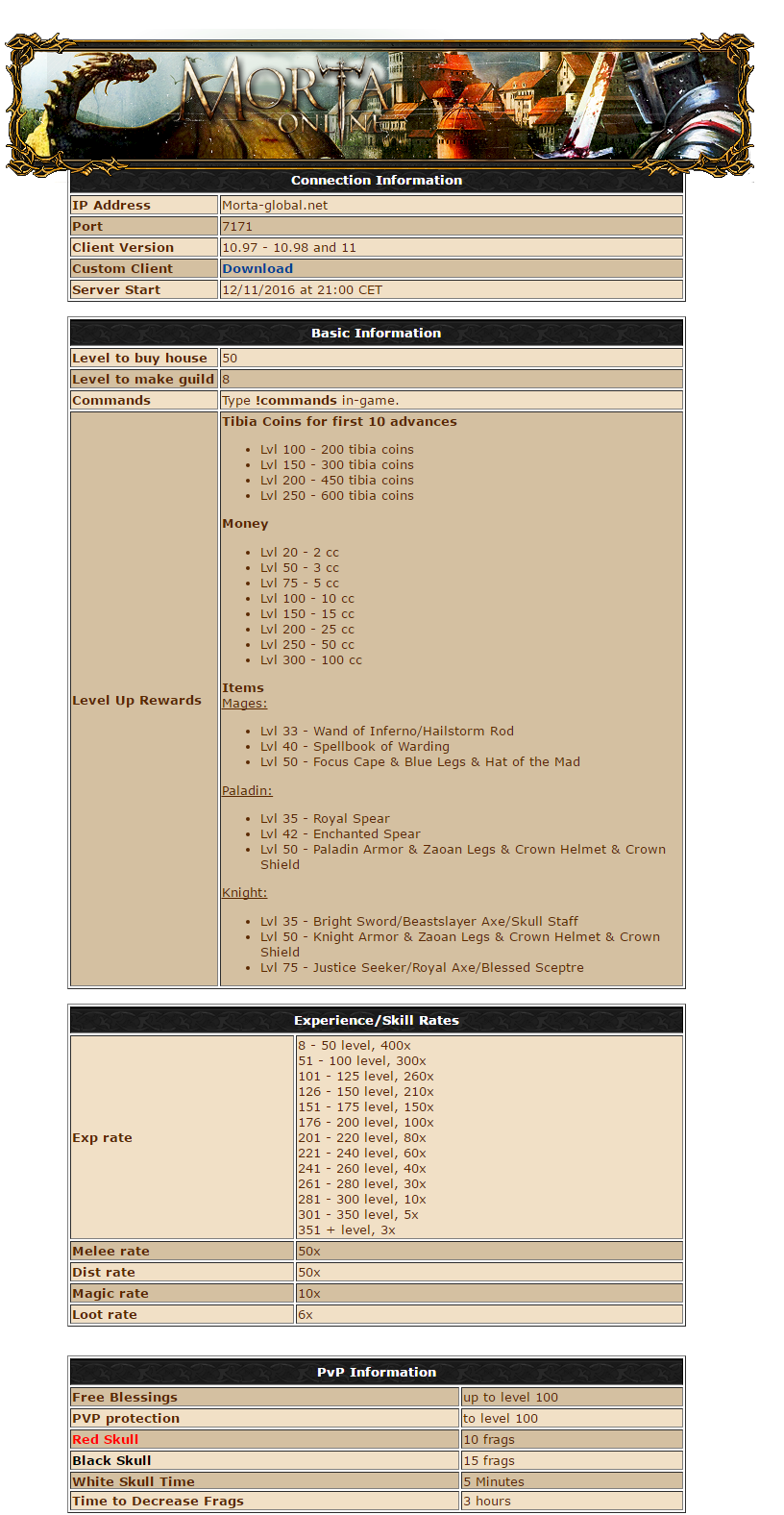Click the Morta Online banner image
The width and height of the screenshot is (784, 1515).
pos(380,106)
